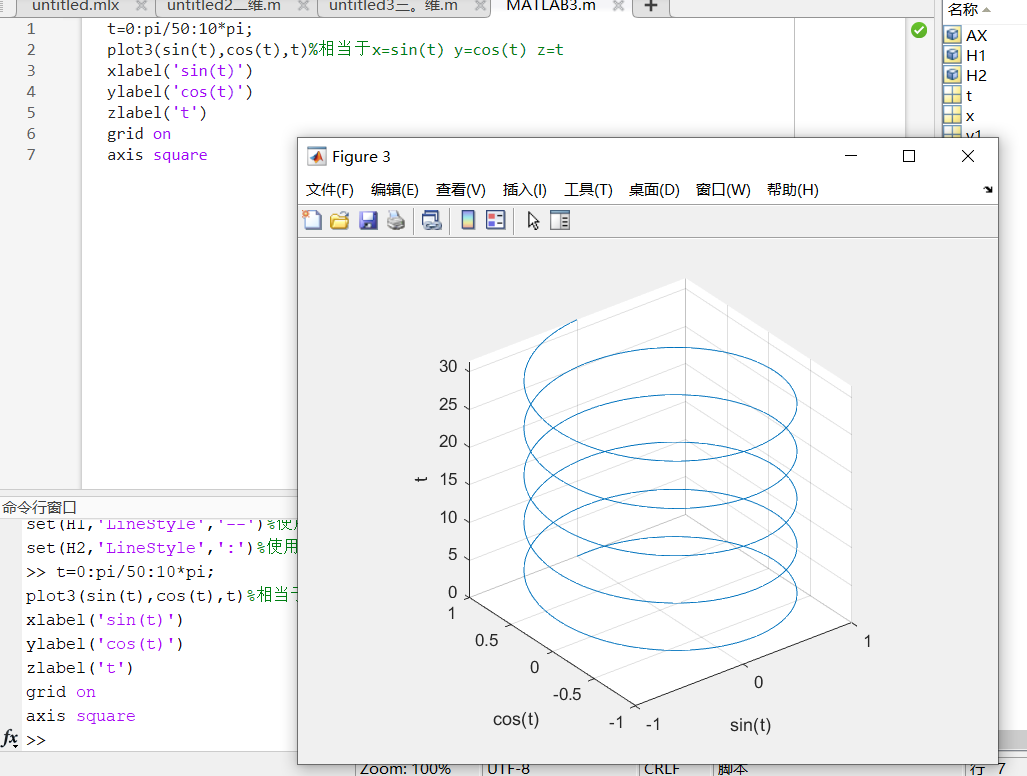
Task: Select workspace variable H1 icon
Action: [952, 55]
